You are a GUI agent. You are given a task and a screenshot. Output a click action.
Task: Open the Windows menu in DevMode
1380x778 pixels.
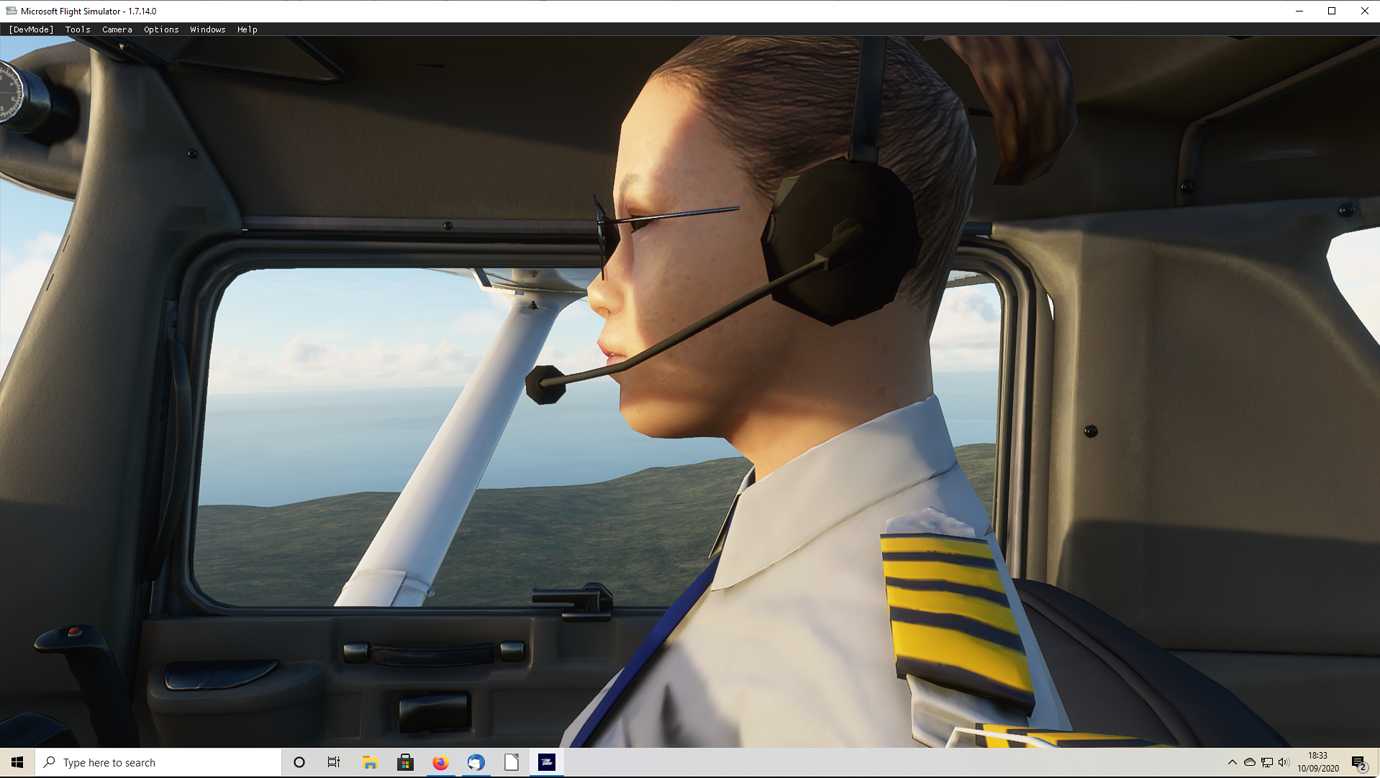207,29
